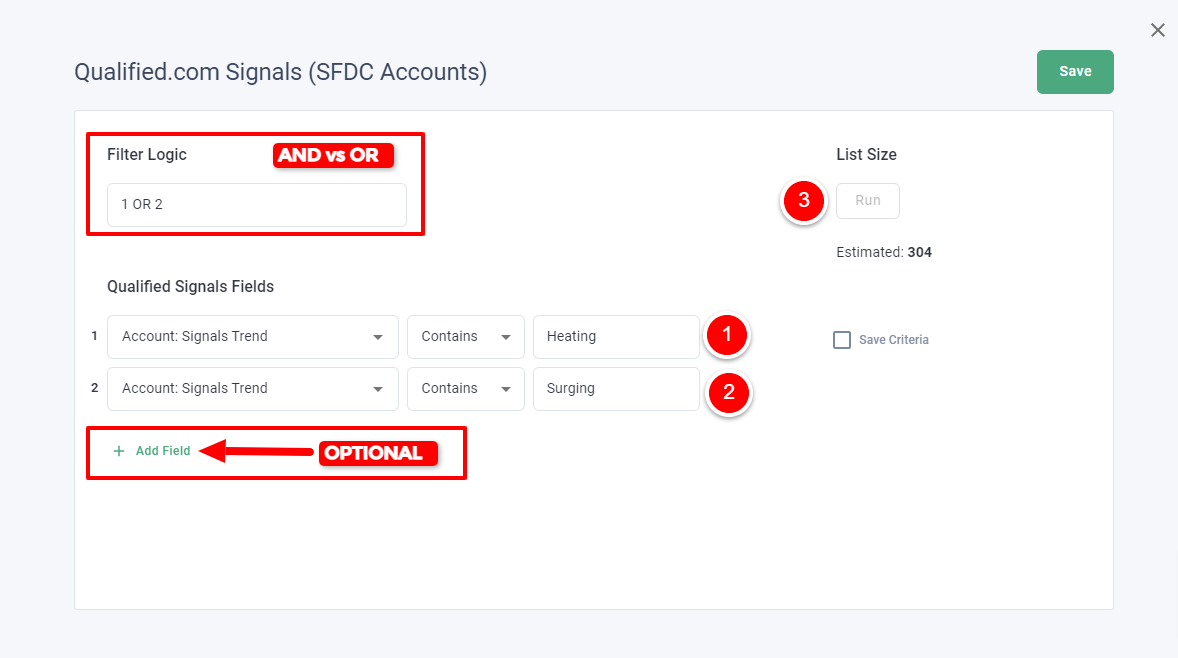1178x658 pixels.
Task: Click the red number 3 annotation badge
Action: (x=804, y=201)
